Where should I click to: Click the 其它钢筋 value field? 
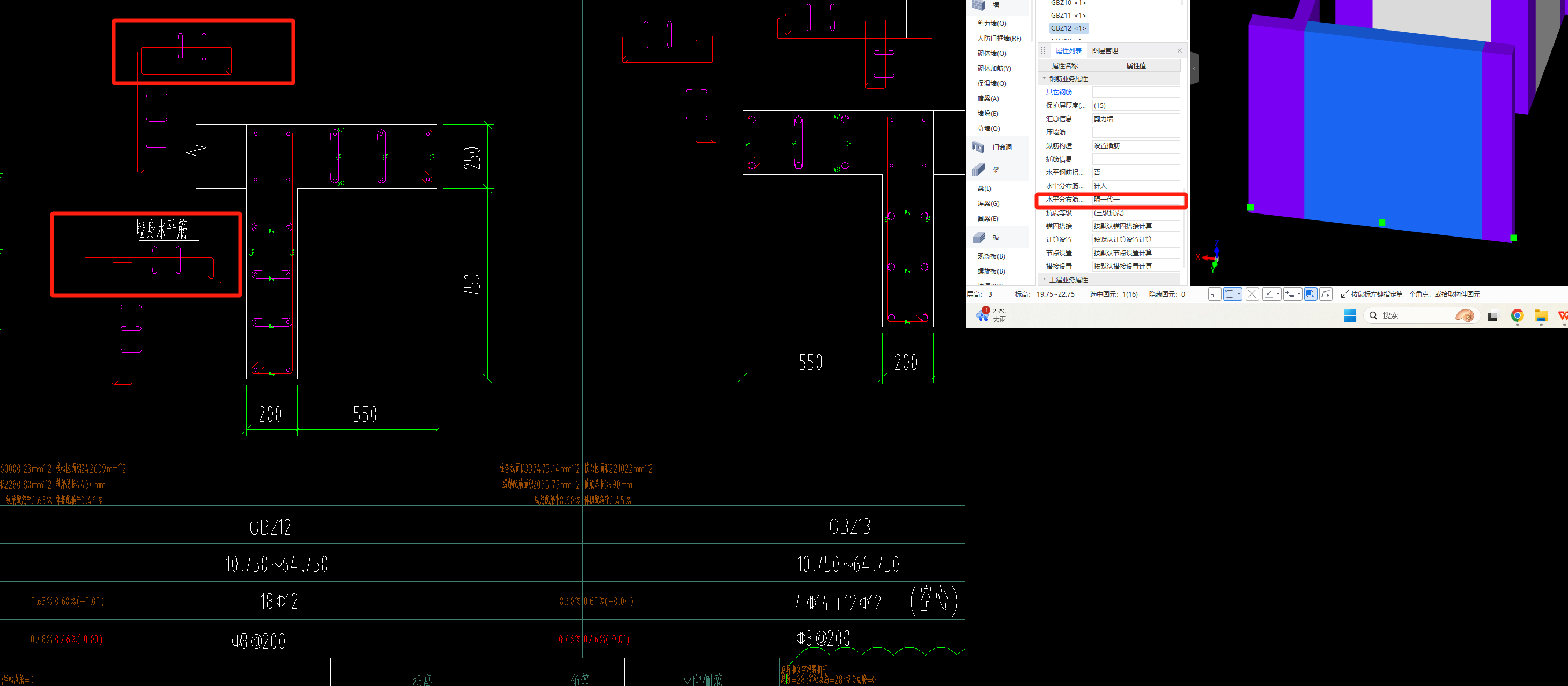click(x=1136, y=92)
